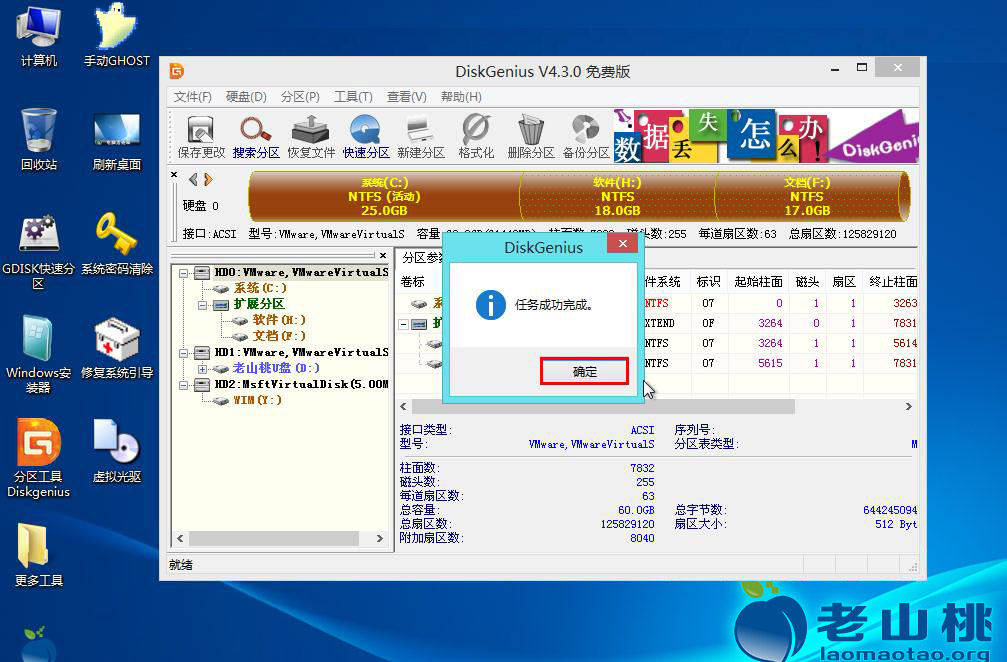1007x662 pixels.
Task: Select 老山桃U盘 (D:) in the tree
Action: [276, 368]
